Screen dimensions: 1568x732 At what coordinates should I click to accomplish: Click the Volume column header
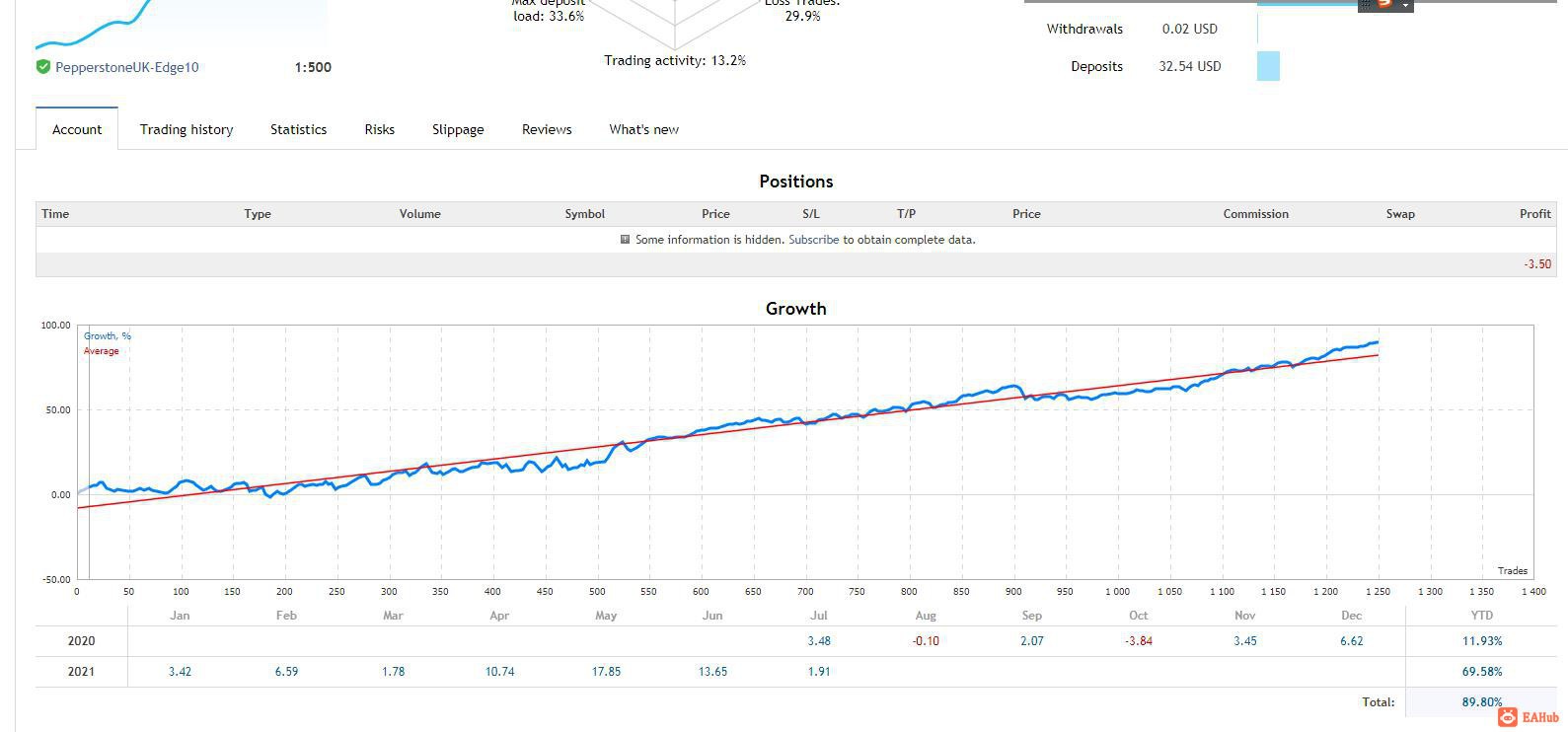(420, 214)
